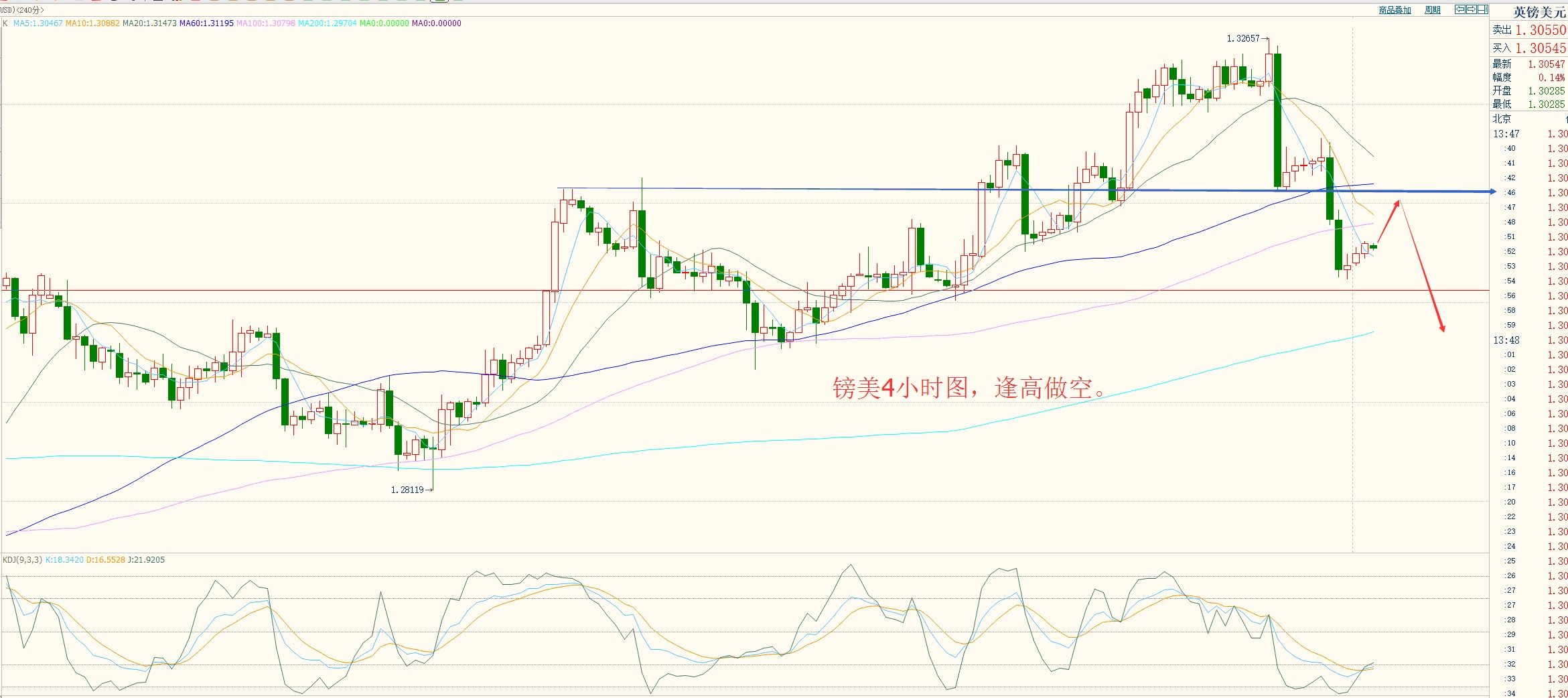This screenshot has height=698, width=1568.
Task: Click the cyan MA200 legend label
Action: pyautogui.click(x=327, y=23)
